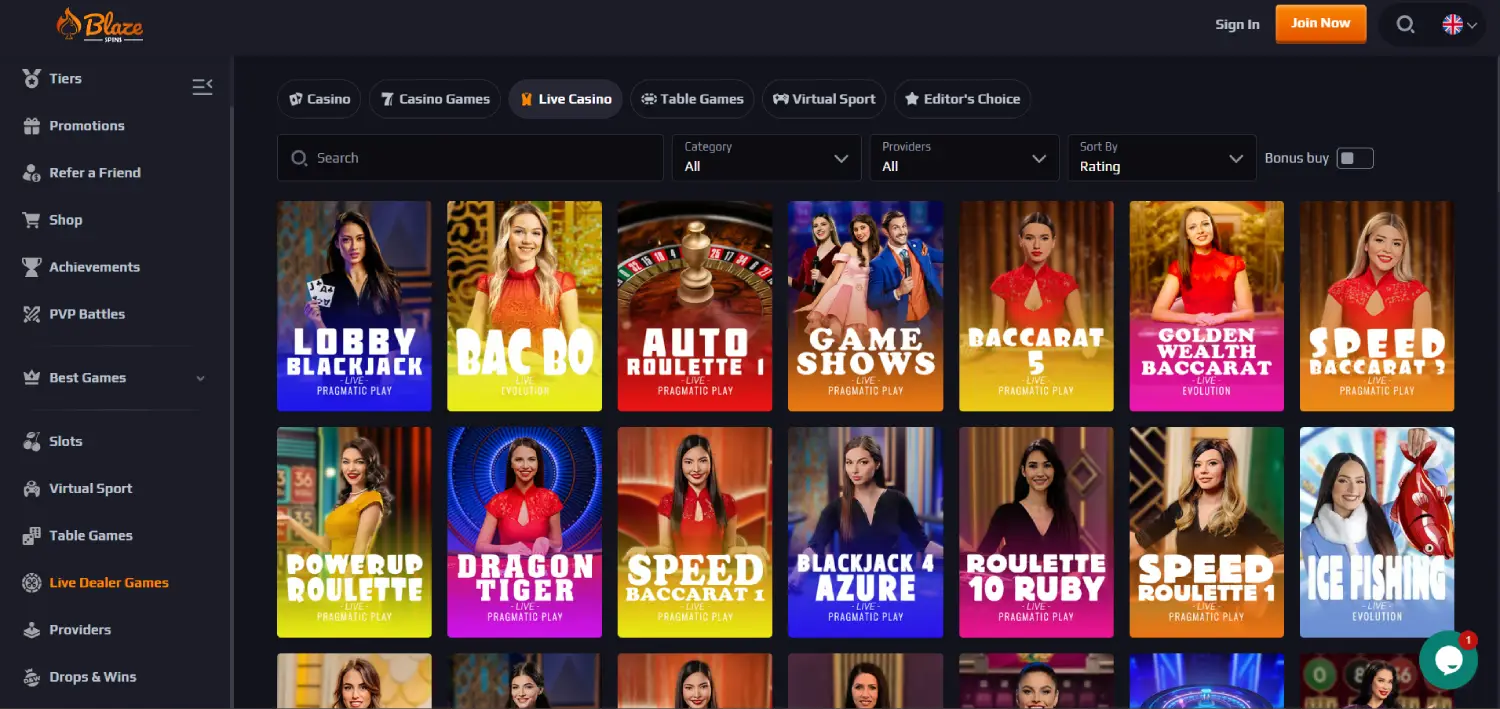The height and width of the screenshot is (709, 1500).
Task: Switch to the Casino tab
Action: click(319, 99)
